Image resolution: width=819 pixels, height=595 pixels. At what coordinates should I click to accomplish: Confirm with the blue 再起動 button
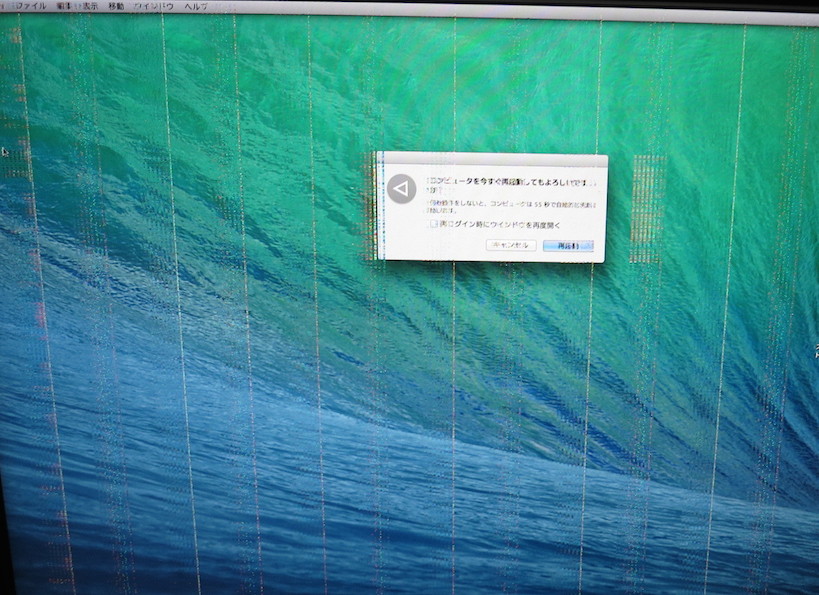click(568, 245)
